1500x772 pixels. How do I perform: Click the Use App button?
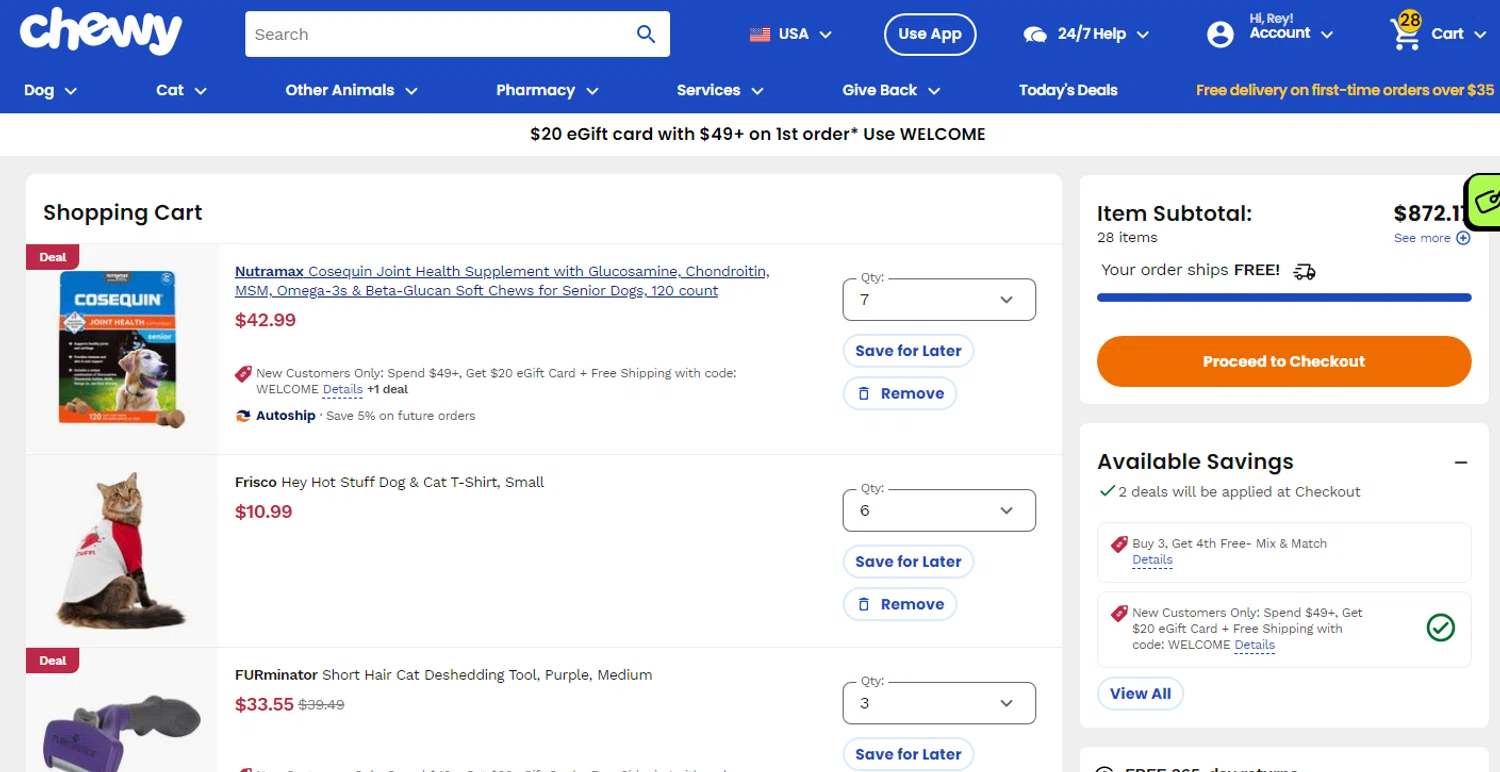(x=930, y=34)
